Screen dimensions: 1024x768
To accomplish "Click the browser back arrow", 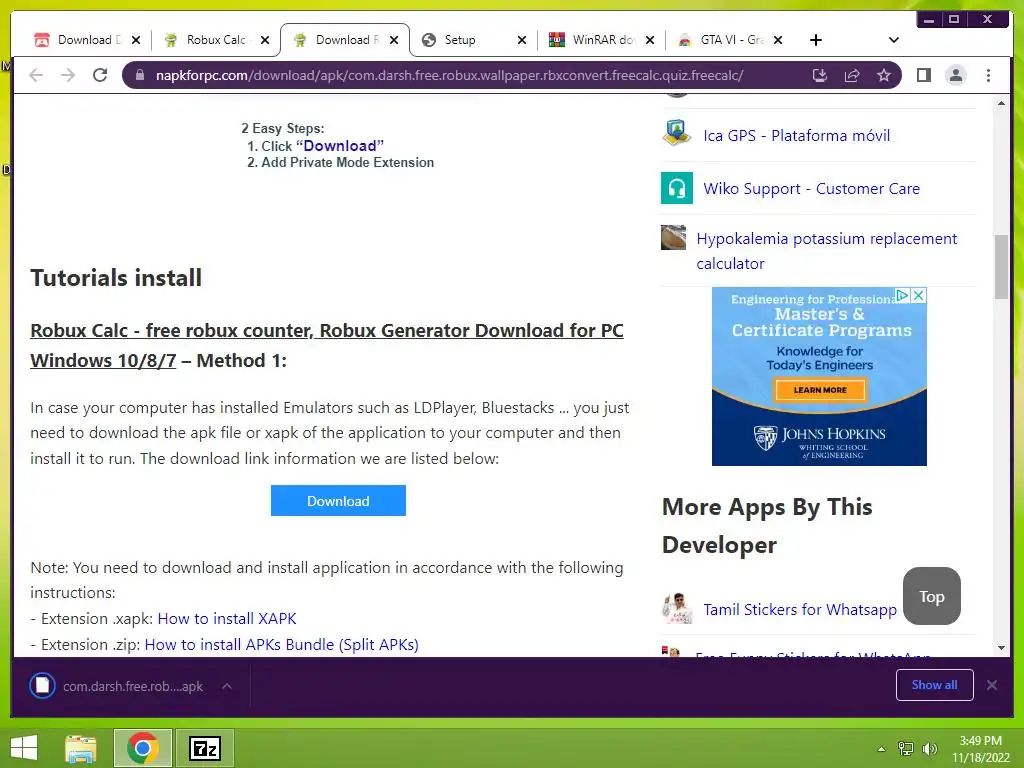I will click(36, 75).
